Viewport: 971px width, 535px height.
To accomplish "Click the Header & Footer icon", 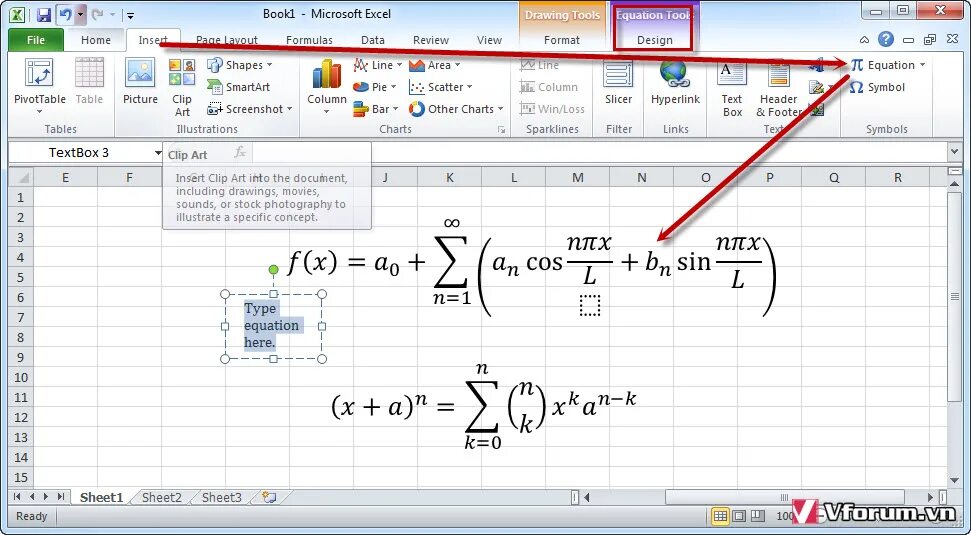I will click(x=778, y=74).
